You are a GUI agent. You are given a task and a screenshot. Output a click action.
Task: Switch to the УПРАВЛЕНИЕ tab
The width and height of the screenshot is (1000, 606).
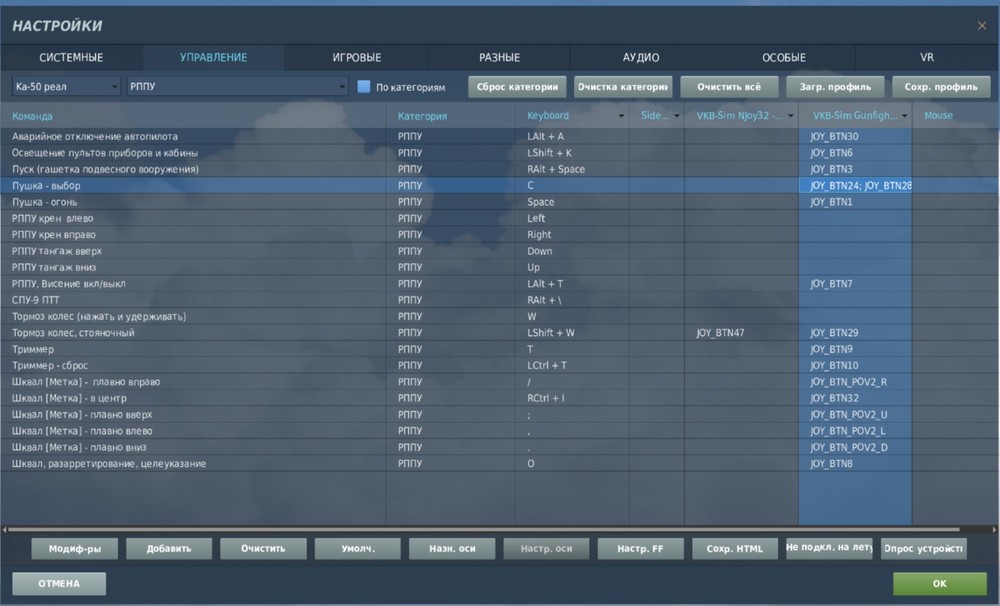214,57
